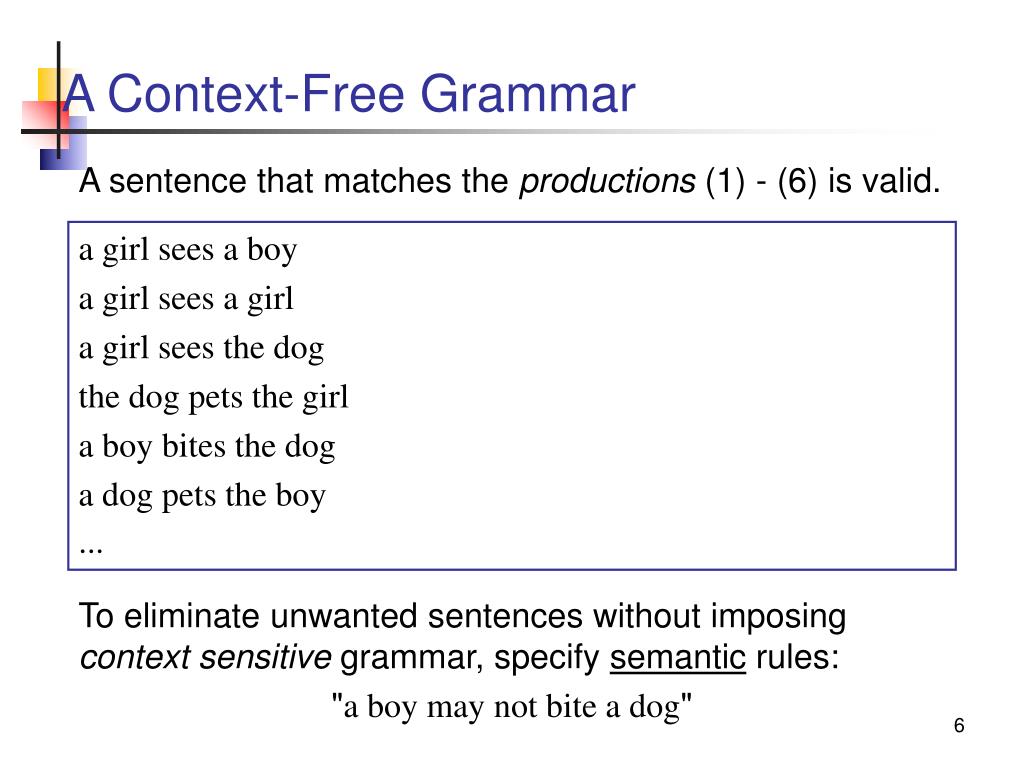1024x768 pixels.
Task: Click the slide title 'A Context-Free Grammar'
Action: click(x=349, y=94)
